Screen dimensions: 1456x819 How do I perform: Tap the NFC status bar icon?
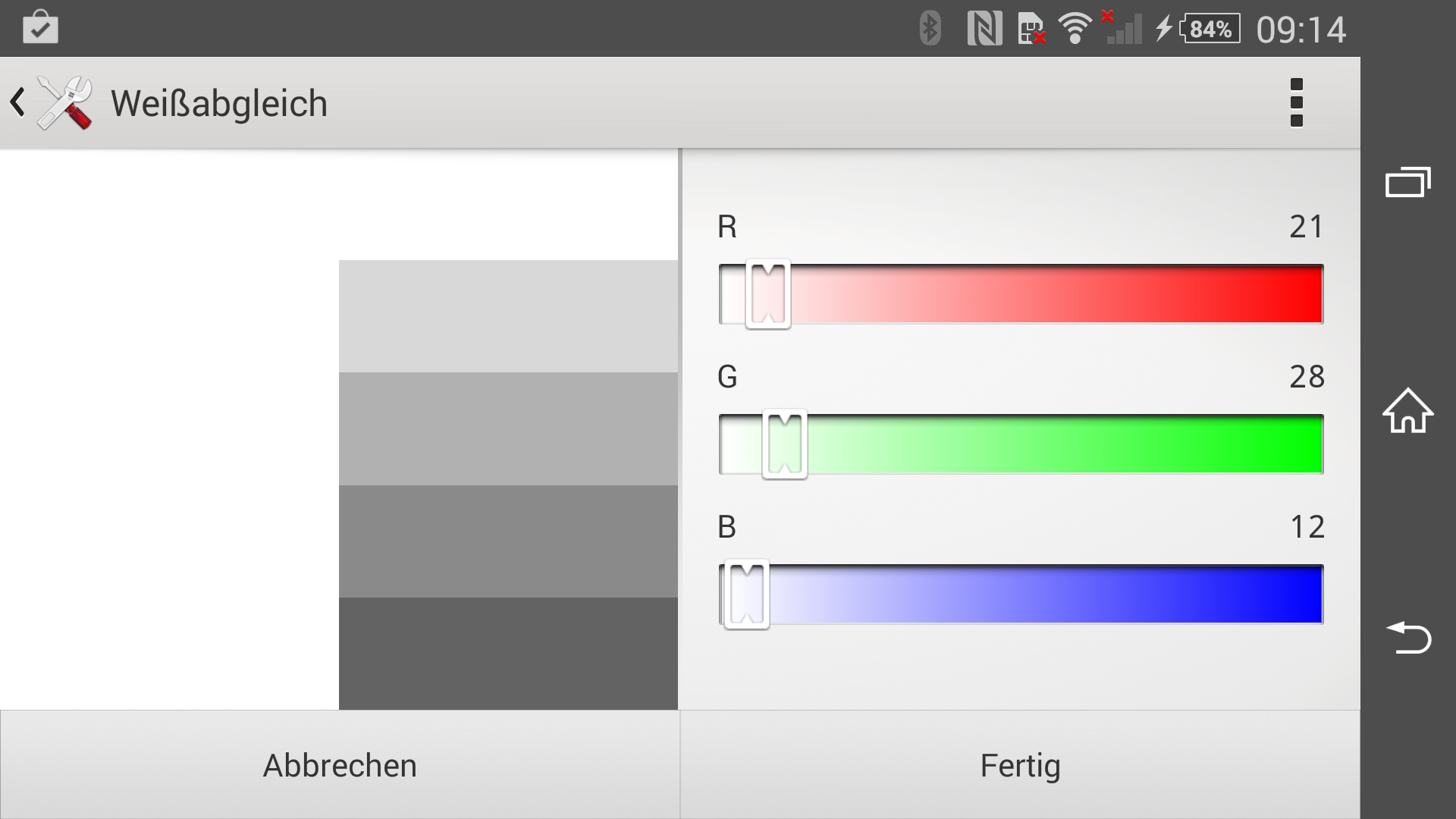[984, 29]
